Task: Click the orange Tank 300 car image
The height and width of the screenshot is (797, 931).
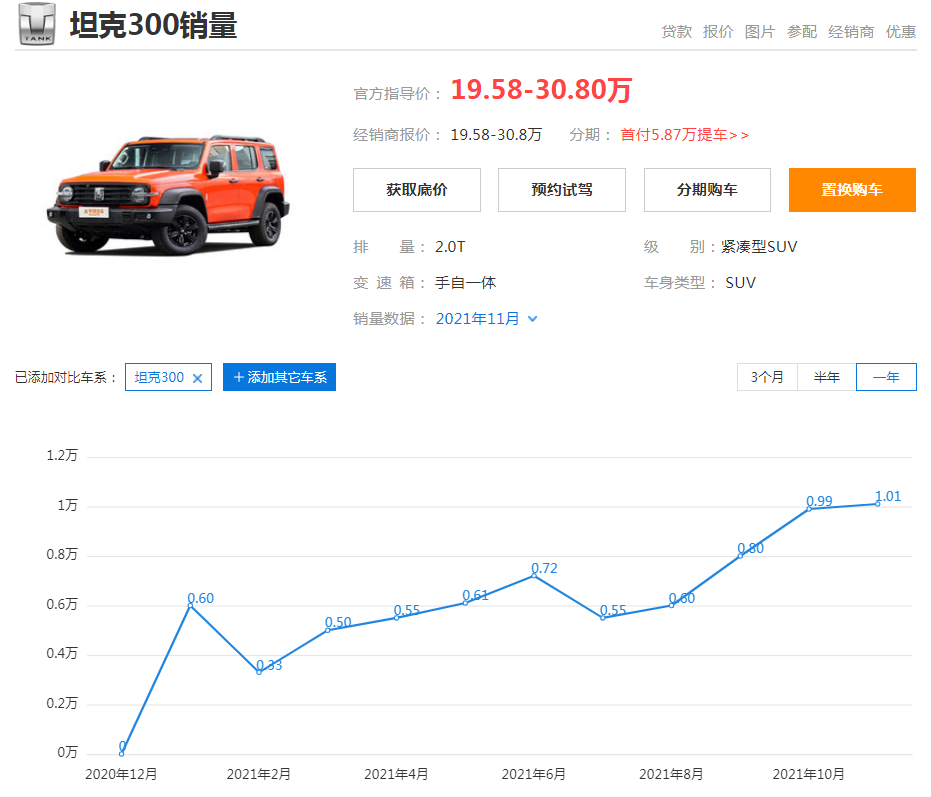Action: pyautogui.click(x=169, y=195)
